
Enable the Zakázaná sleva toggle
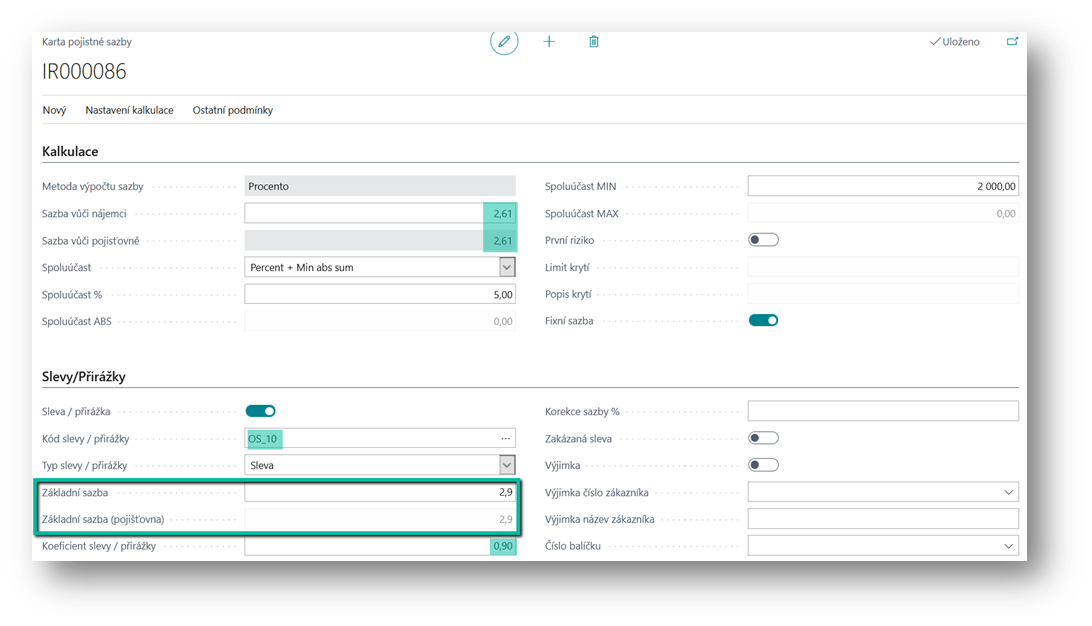(x=763, y=438)
